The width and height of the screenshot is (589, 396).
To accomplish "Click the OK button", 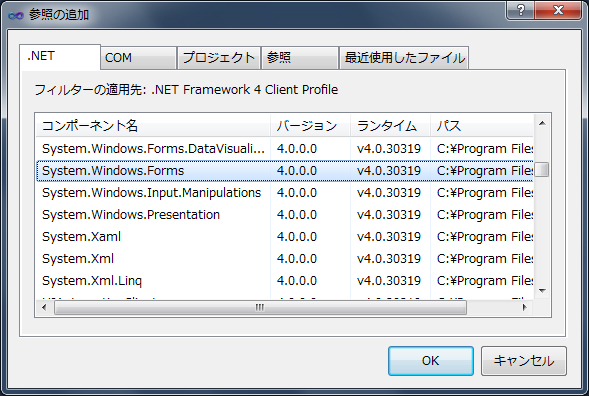I will pyautogui.click(x=431, y=361).
